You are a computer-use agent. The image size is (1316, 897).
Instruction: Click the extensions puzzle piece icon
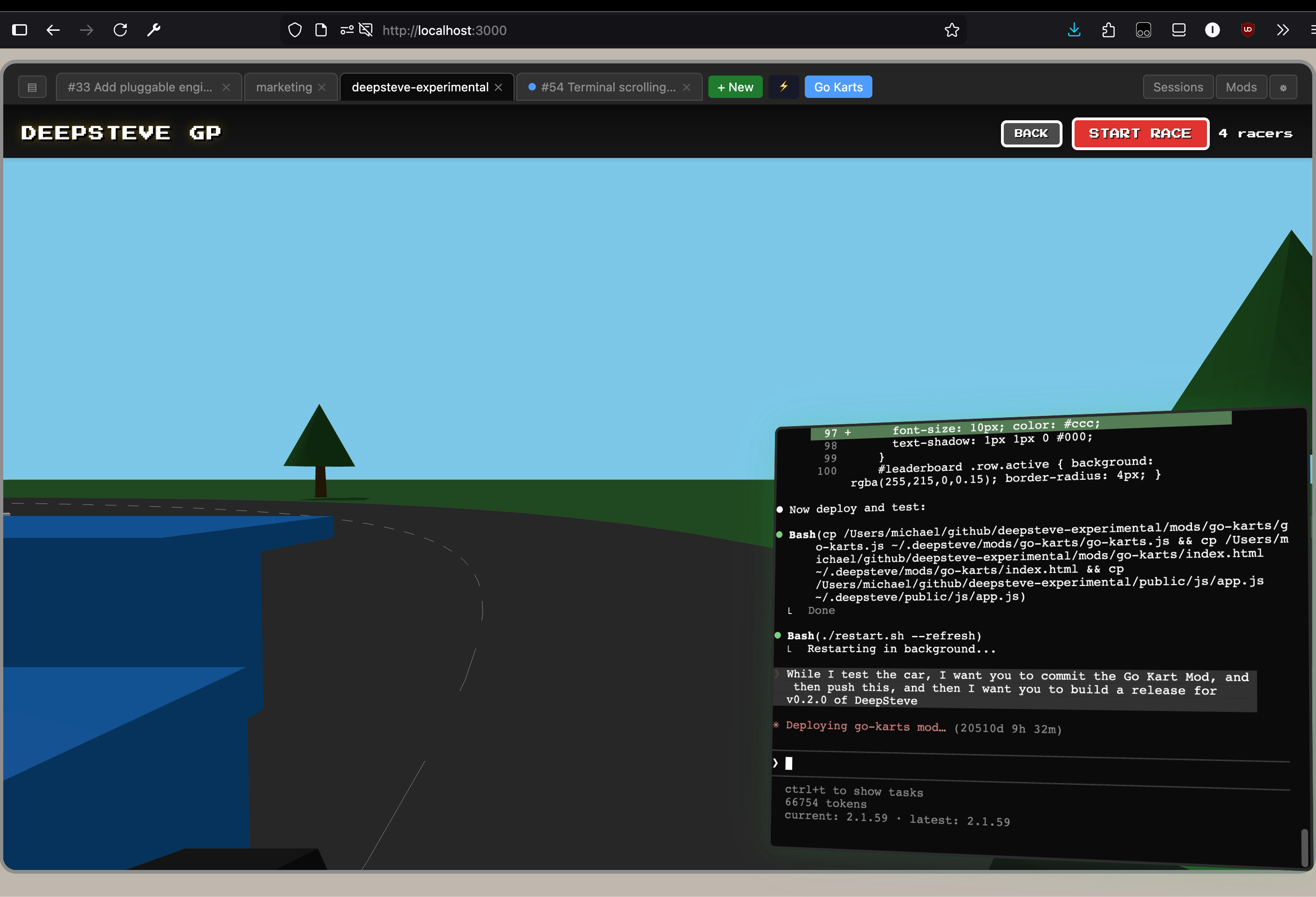coord(1108,30)
